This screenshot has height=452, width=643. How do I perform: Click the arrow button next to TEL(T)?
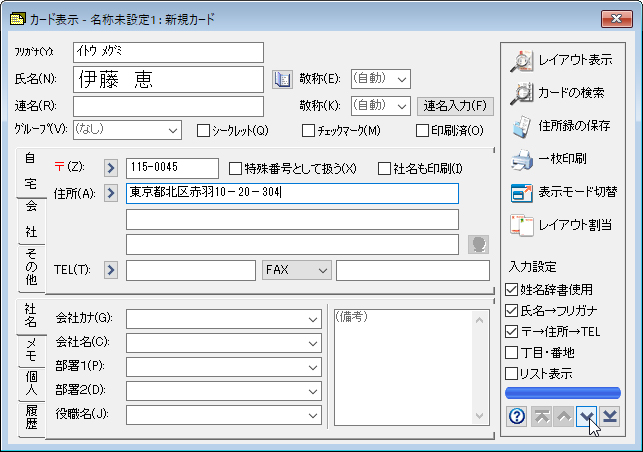coord(111,270)
